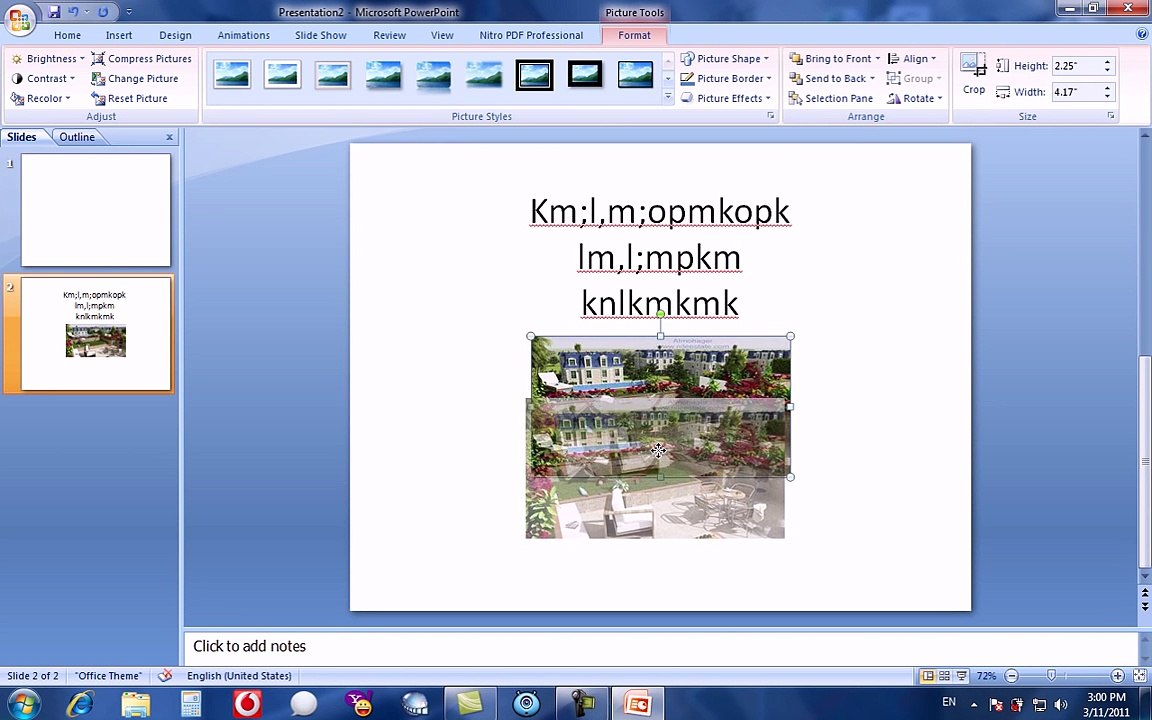1152x720 pixels.
Task: Switch to Normal view
Action: pyautogui.click(x=928, y=676)
